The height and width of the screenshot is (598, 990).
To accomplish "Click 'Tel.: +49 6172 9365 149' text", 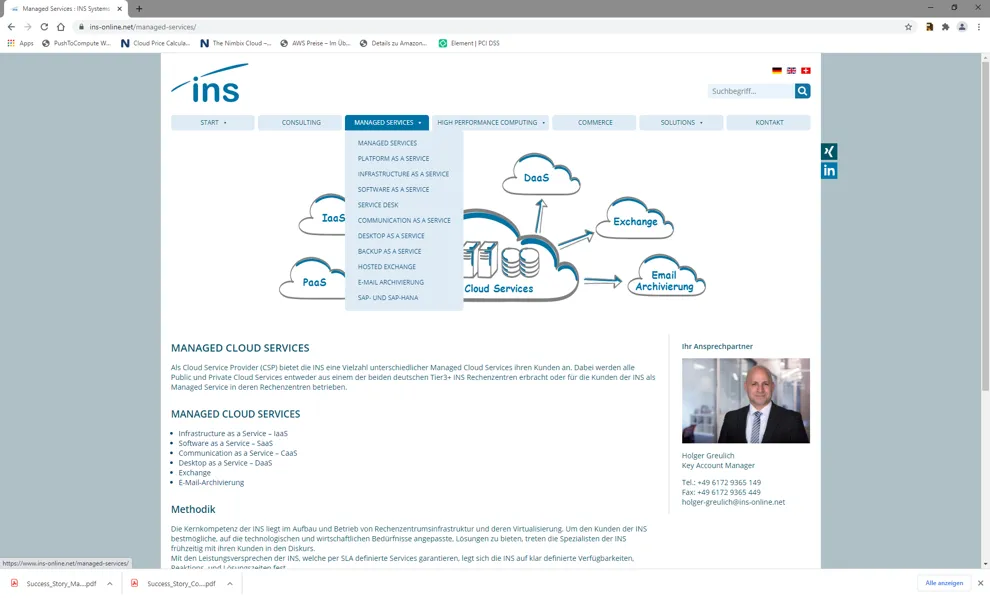I will 721,482.
